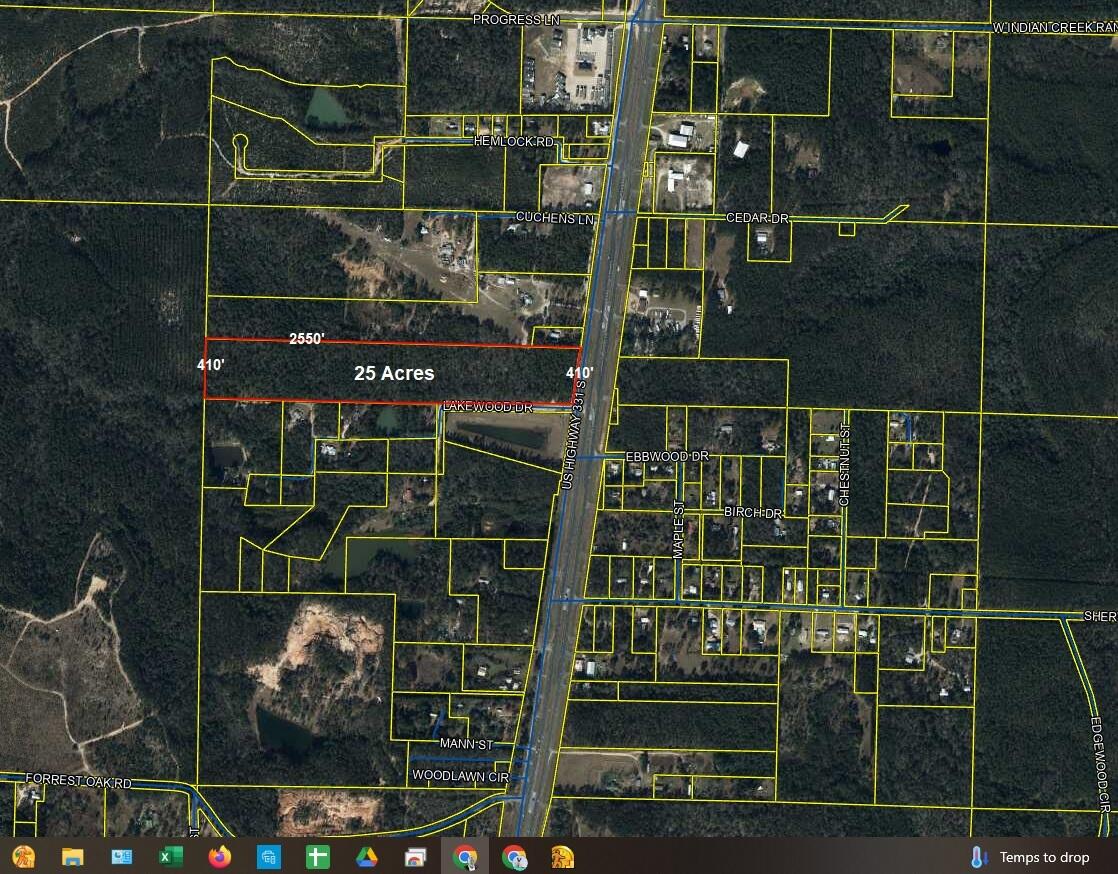Click the leftmost golden figure taskbar icon
Screen dimensions: 1118x874
[24, 856]
